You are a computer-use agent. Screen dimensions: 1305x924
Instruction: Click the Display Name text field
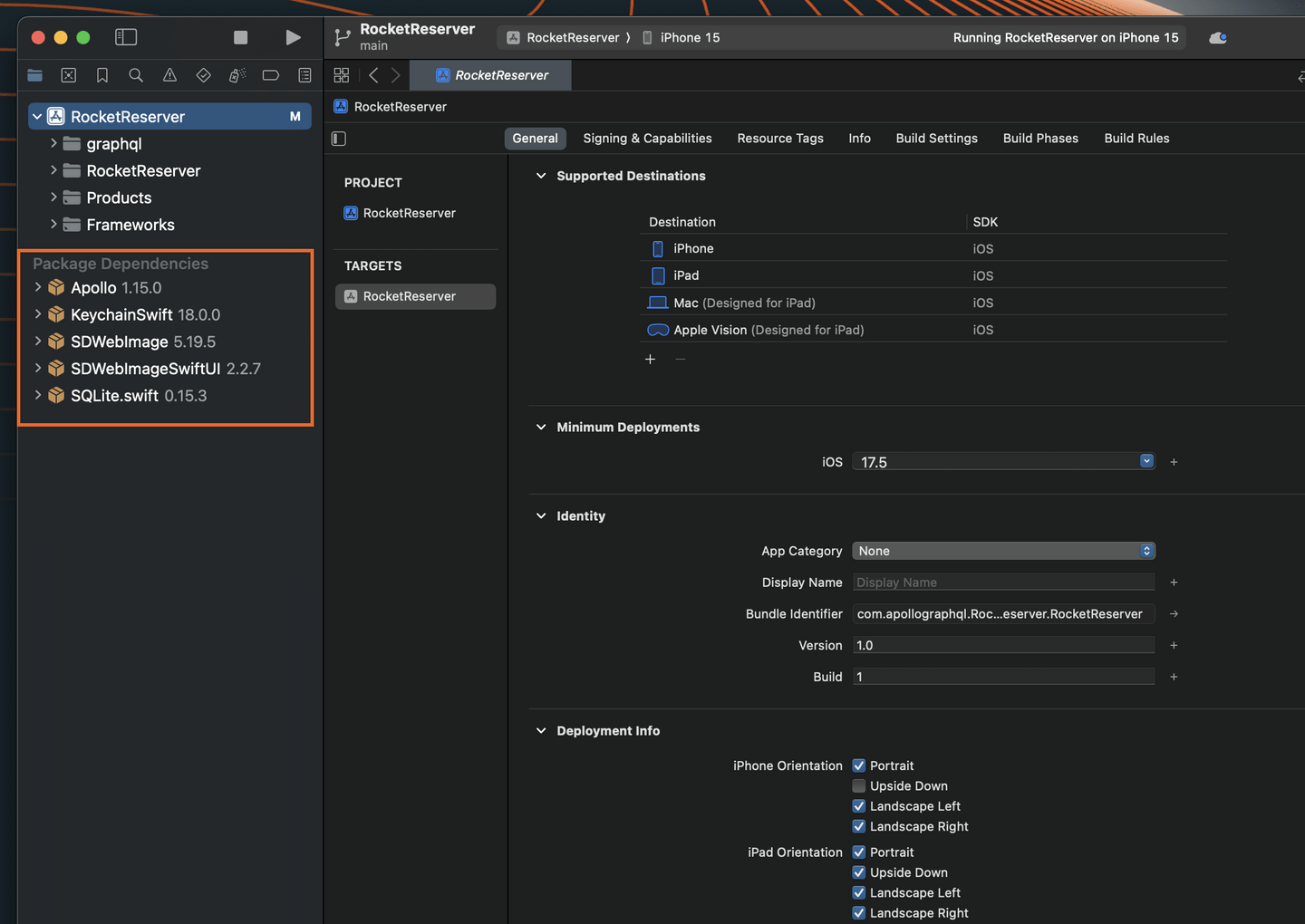tap(1003, 582)
